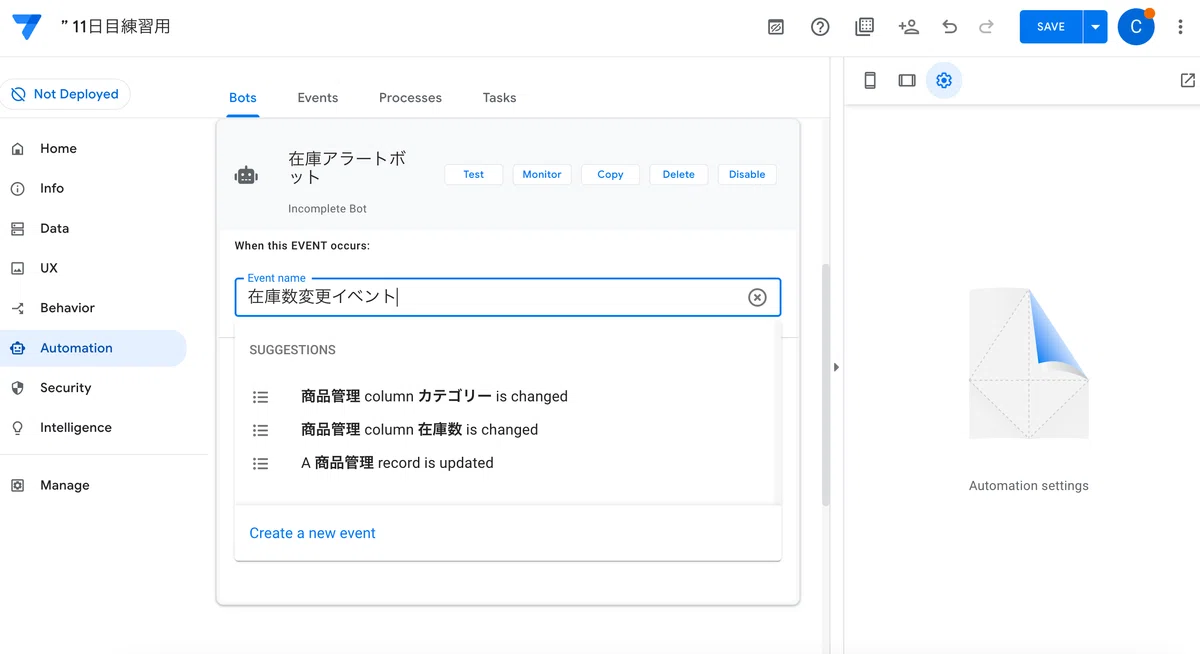
Task: Collapse the preview panel arrow
Action: 836,367
